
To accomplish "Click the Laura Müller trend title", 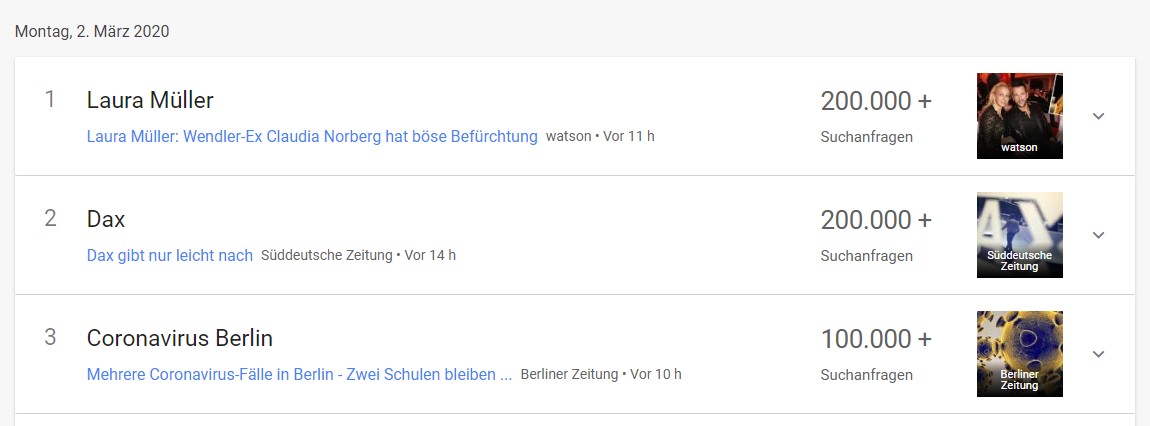I will point(150,100).
